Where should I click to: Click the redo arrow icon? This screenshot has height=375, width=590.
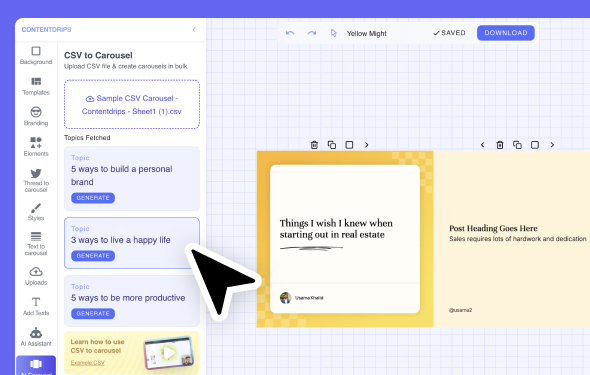coord(312,33)
